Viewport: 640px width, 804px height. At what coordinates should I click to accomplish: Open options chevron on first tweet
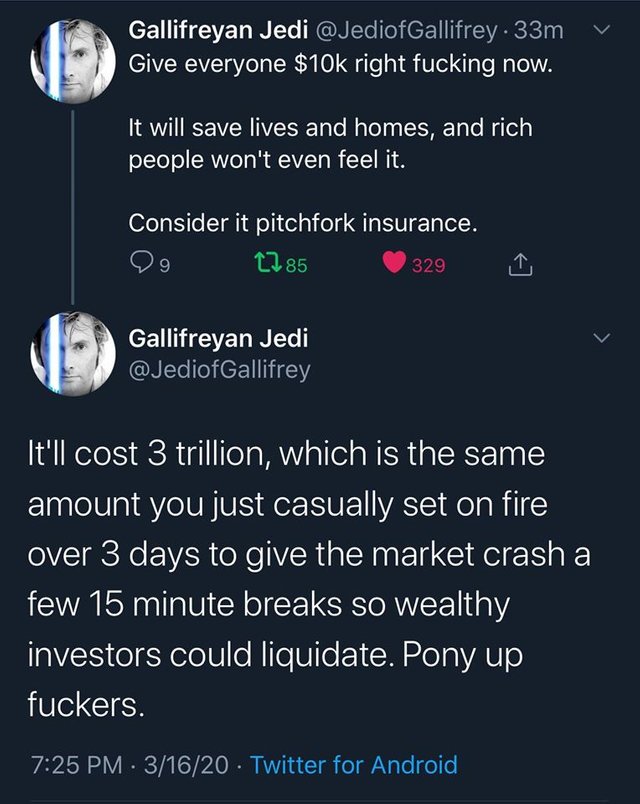click(x=600, y=31)
